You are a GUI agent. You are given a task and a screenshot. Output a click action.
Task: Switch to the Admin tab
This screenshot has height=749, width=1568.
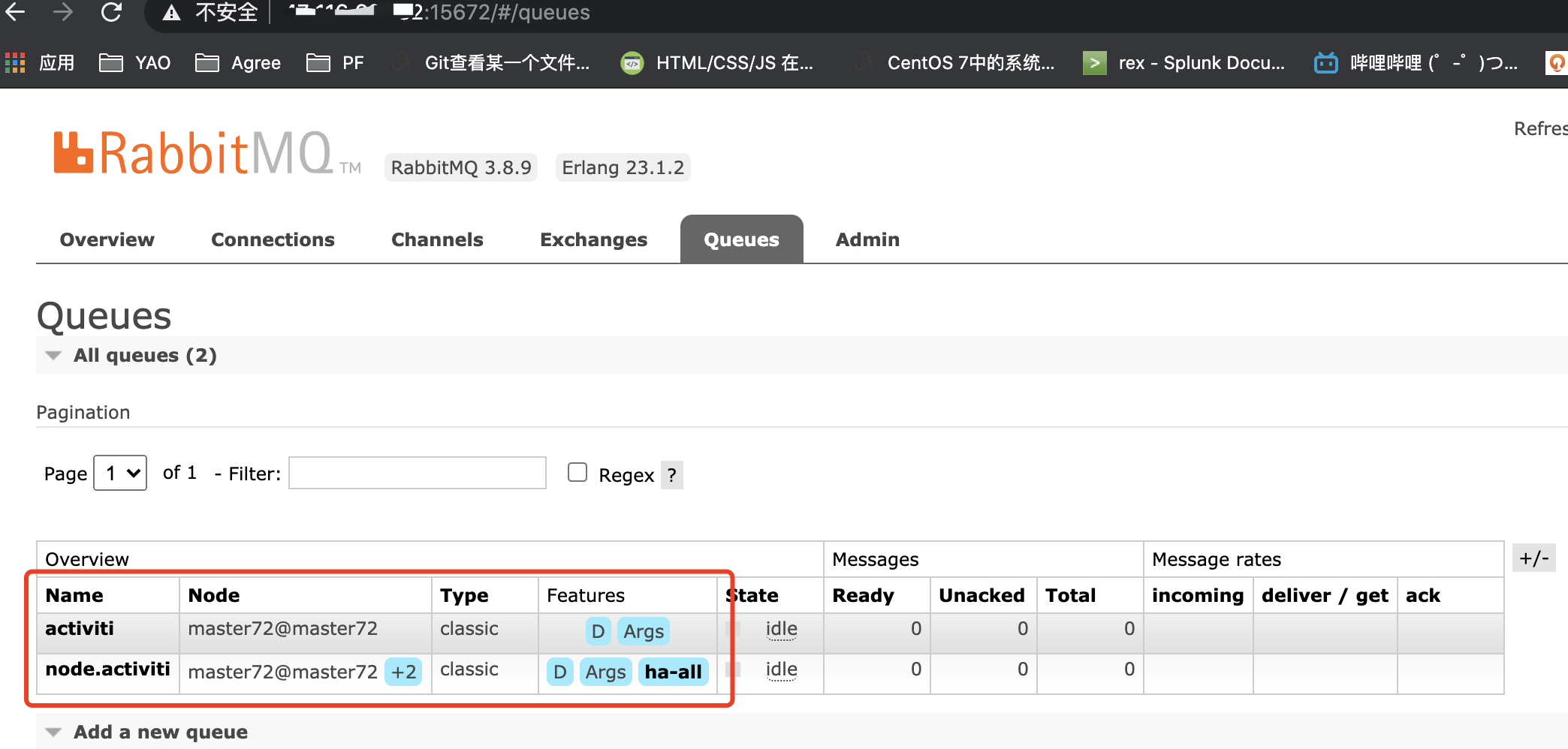[867, 239]
